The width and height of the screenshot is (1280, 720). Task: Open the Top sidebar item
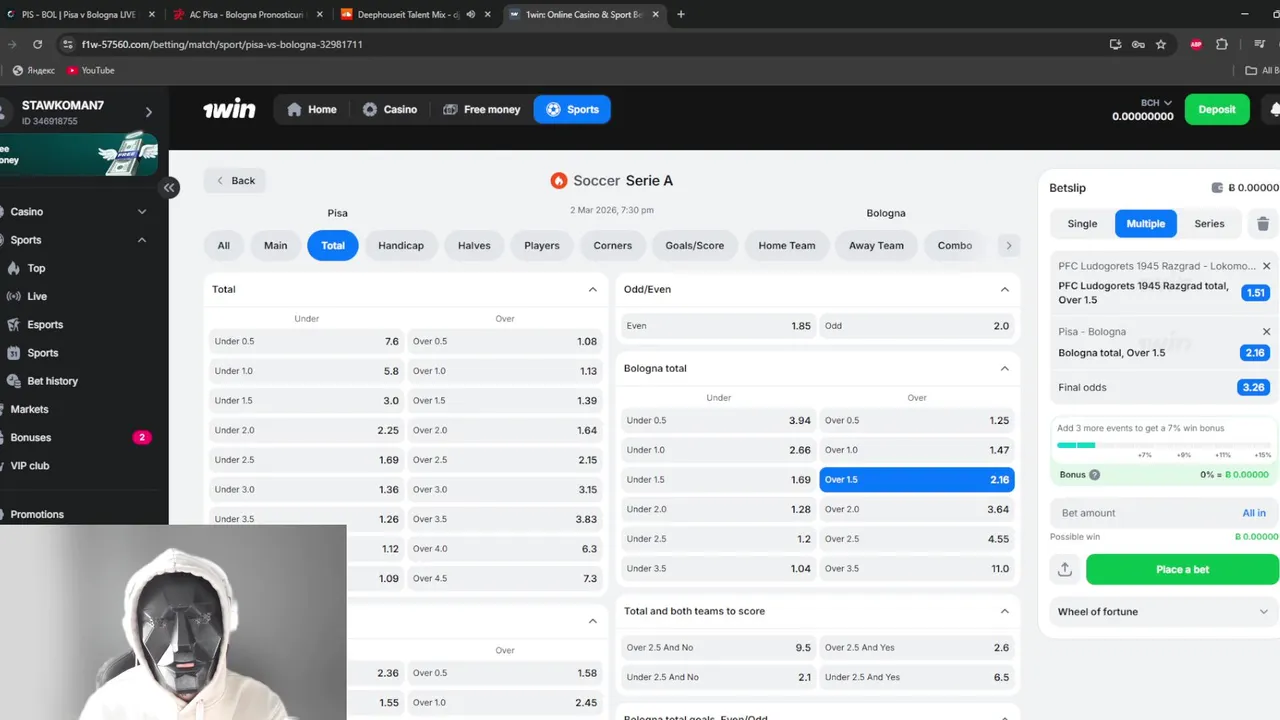36,268
